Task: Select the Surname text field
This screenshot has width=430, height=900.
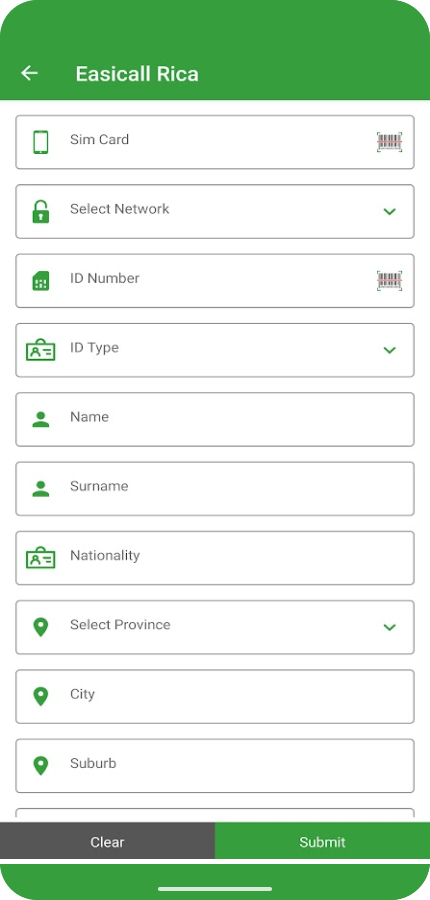Action: 215,489
